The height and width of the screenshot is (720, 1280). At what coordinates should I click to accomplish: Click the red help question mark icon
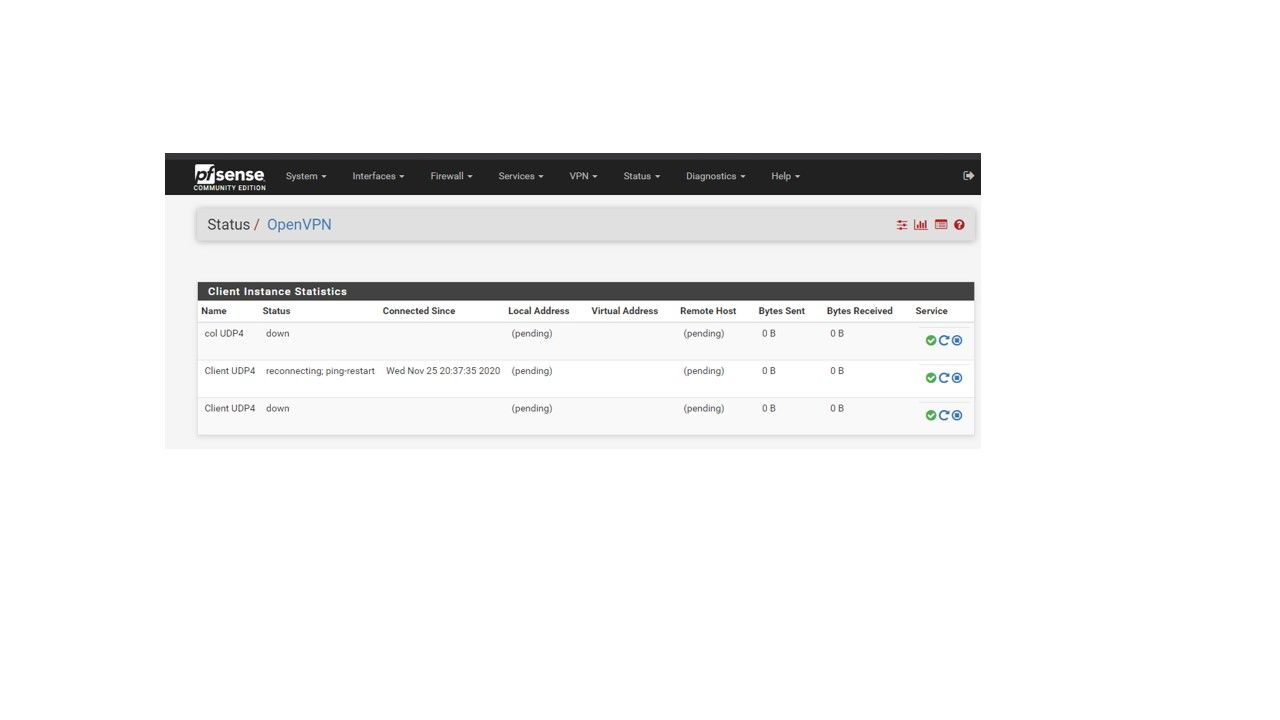tap(960, 225)
